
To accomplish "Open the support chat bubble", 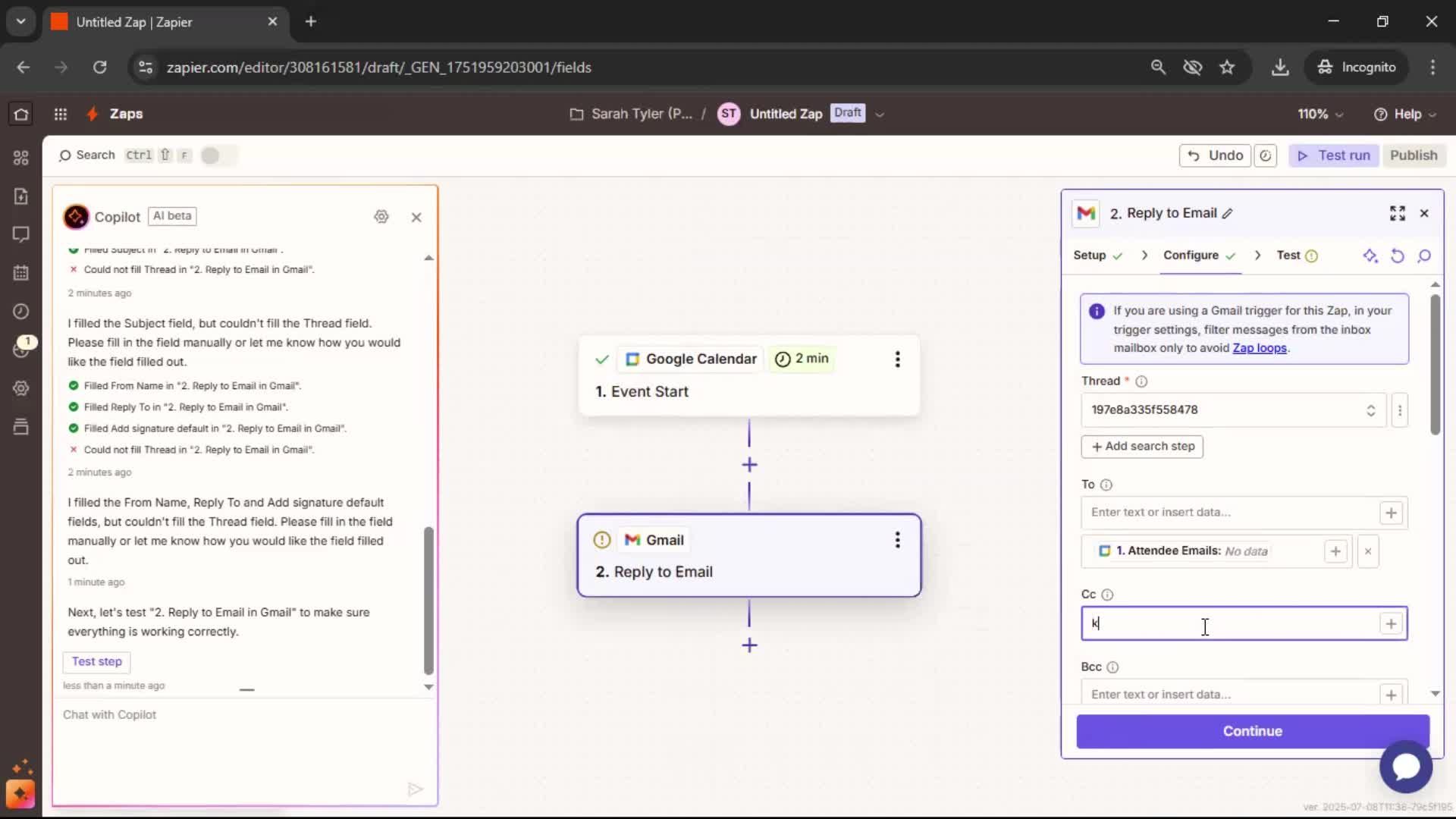I will point(1406,767).
